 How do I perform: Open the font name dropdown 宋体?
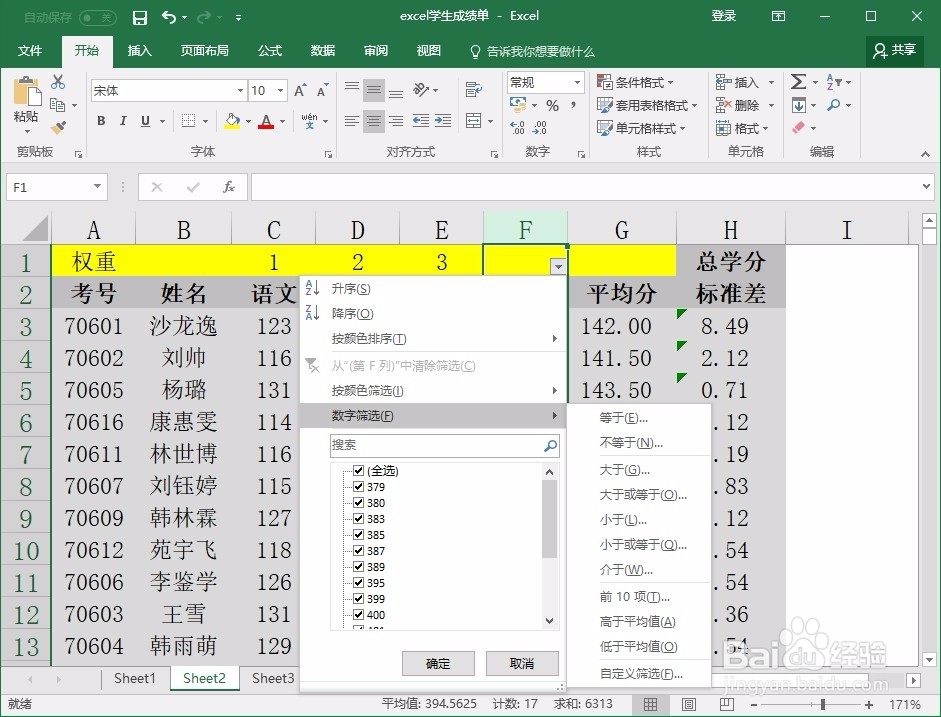coord(240,91)
